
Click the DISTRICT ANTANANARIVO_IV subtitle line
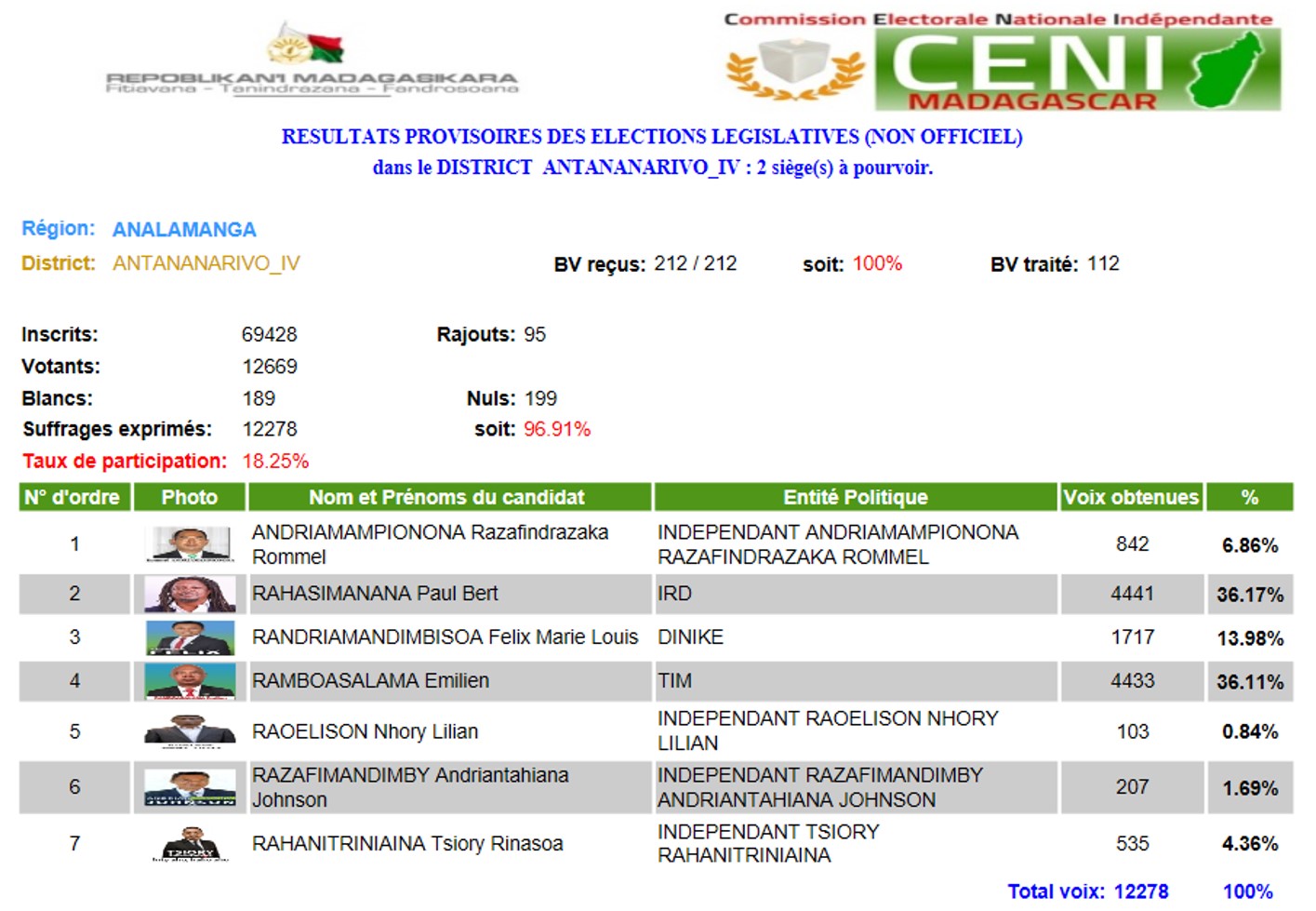tap(653, 167)
